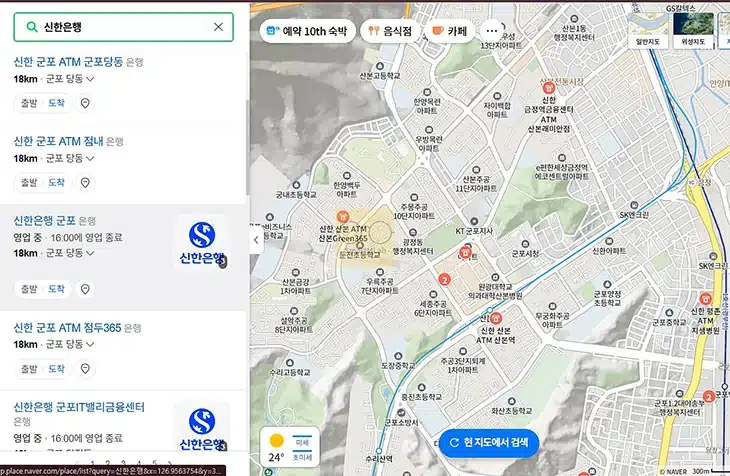
Task: Select 신한 금정역금융센터 ATM map marker
Action: (549, 88)
